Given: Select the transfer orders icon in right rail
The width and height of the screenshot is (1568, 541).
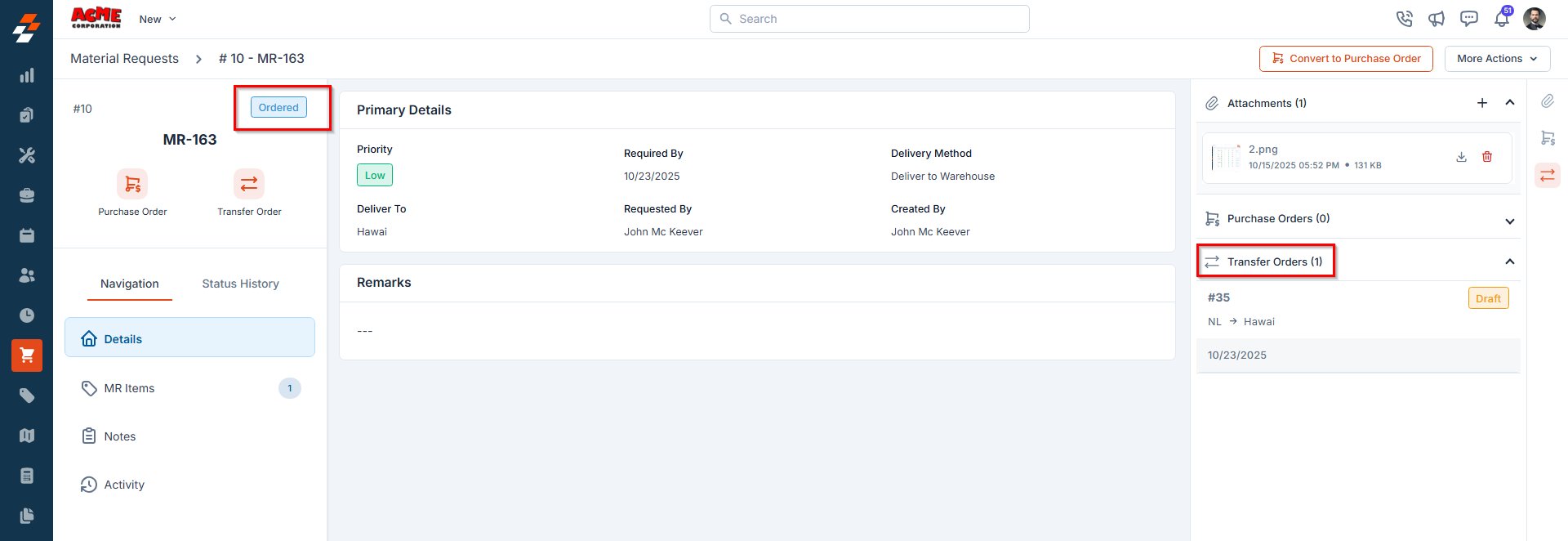Looking at the screenshot, I should click(1548, 175).
